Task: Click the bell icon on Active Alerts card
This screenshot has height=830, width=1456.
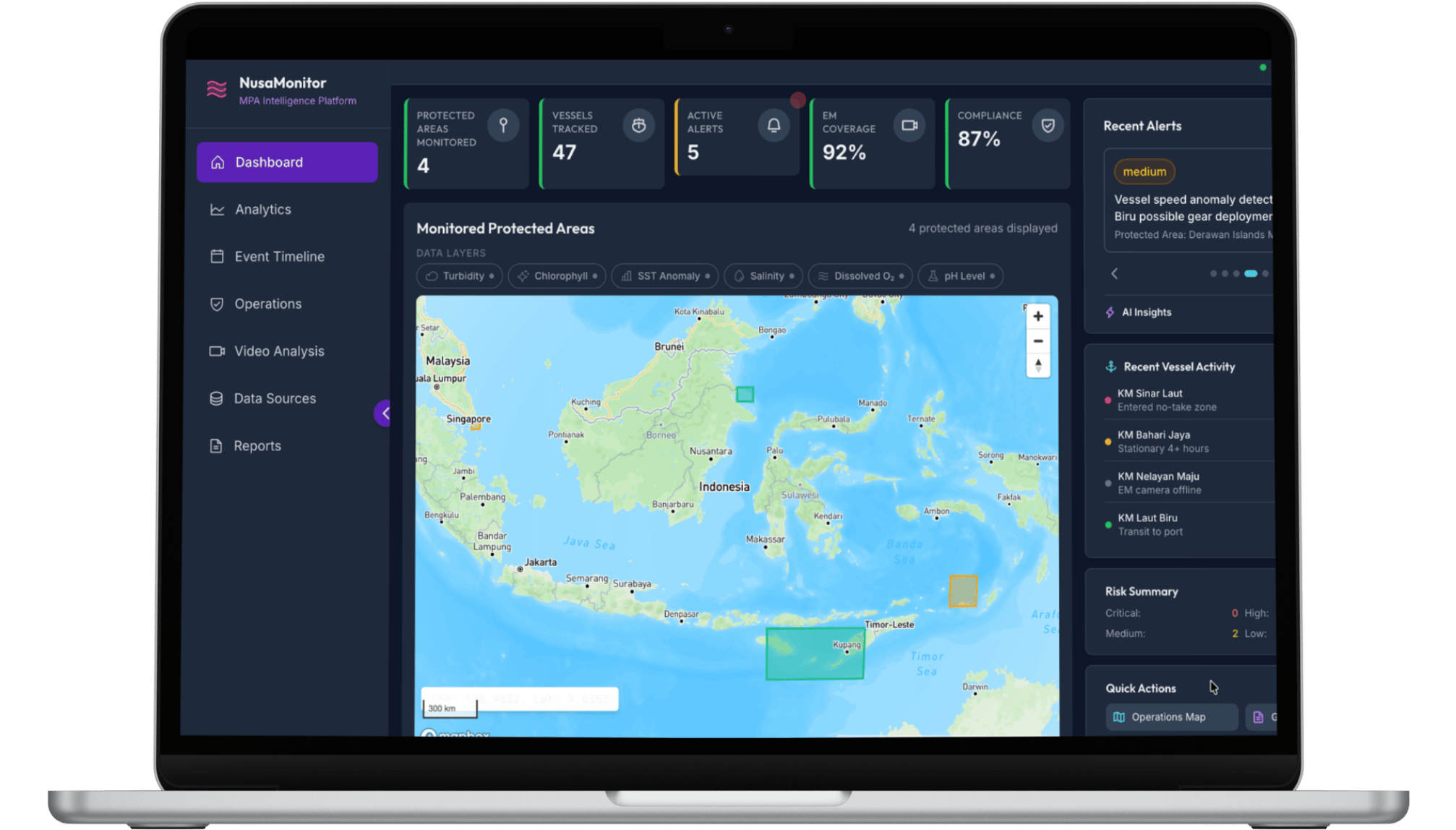Action: point(774,124)
